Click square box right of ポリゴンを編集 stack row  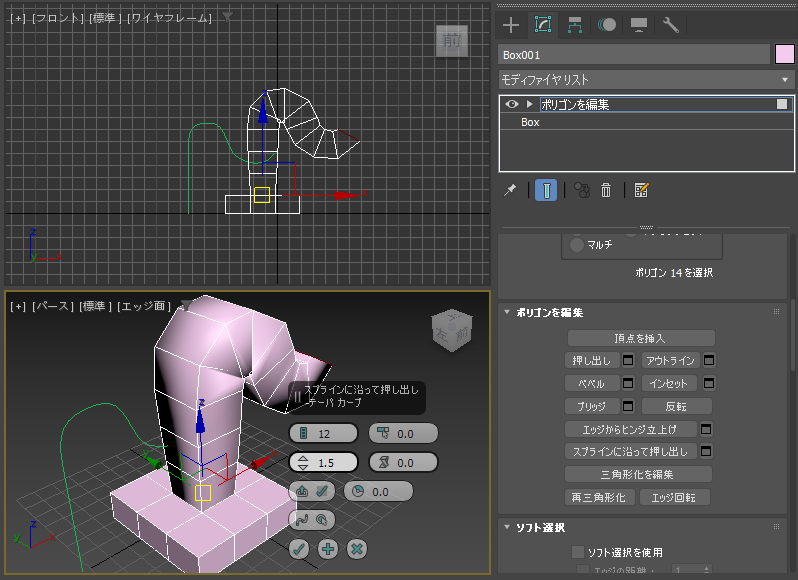(782, 104)
